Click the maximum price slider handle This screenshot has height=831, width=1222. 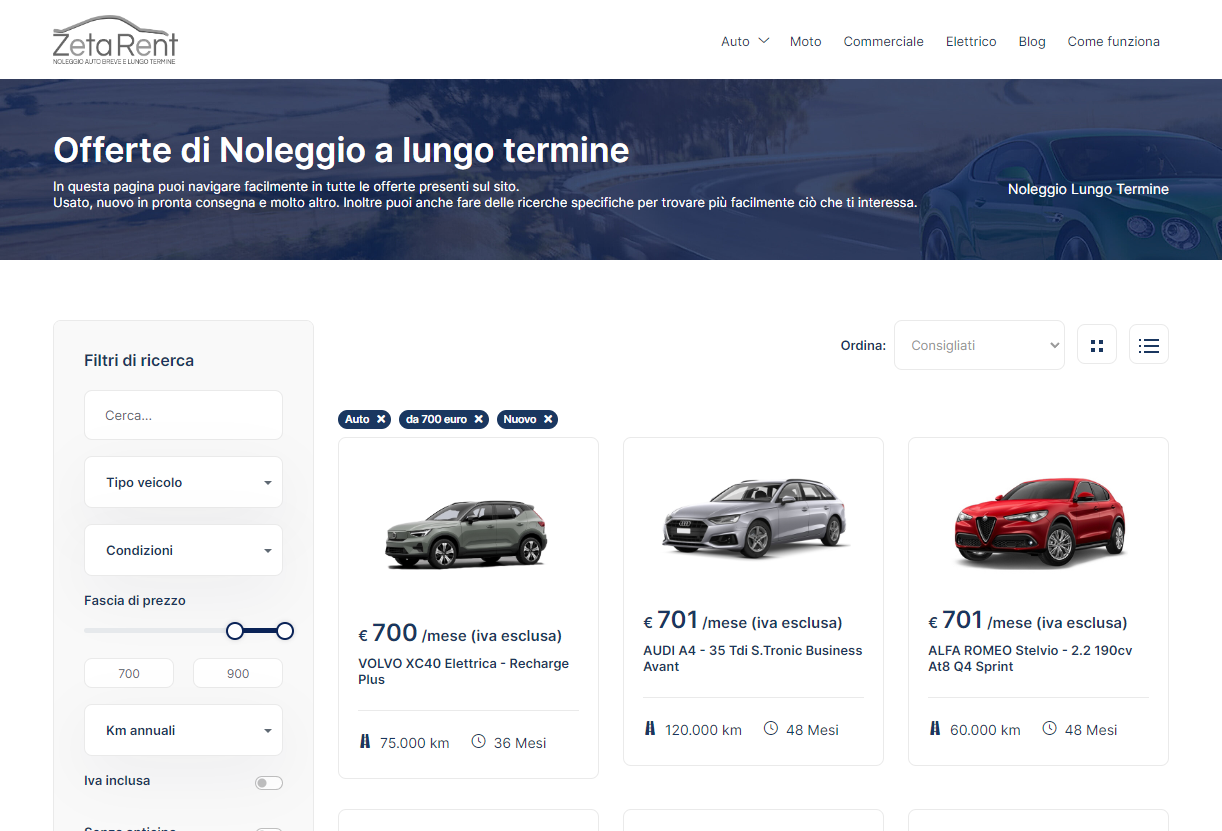(285, 631)
